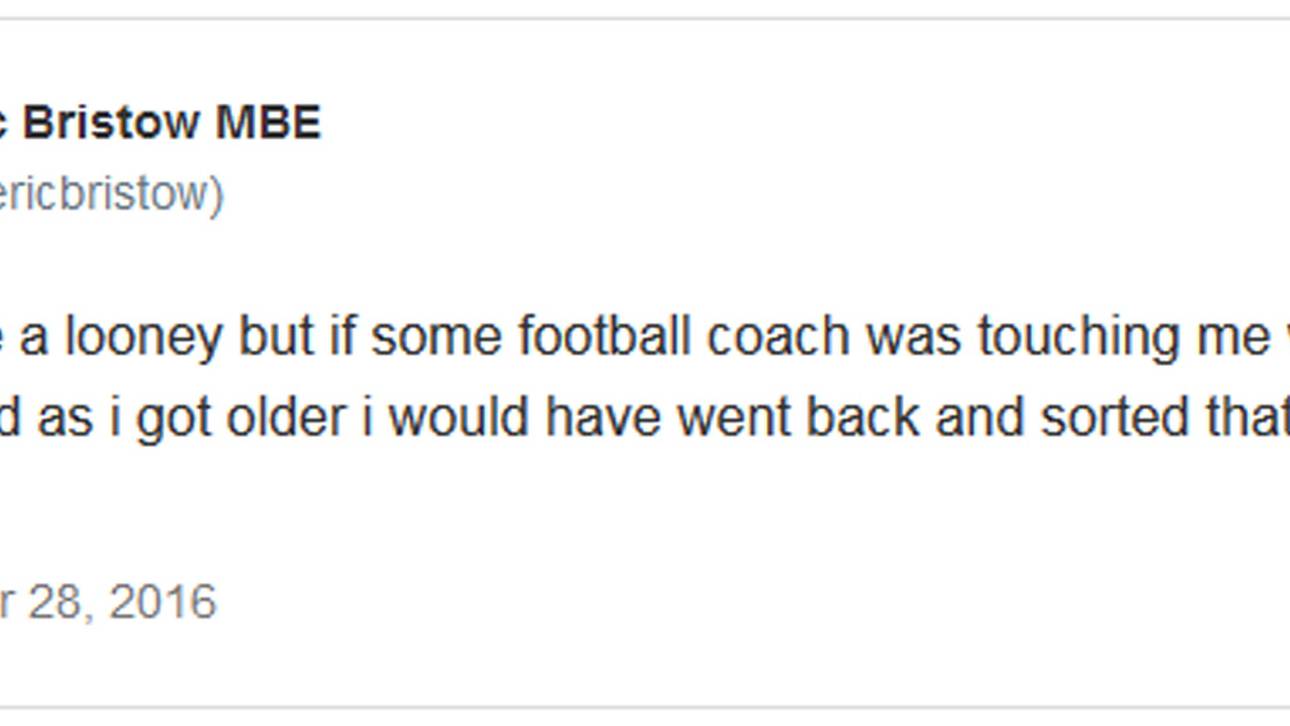Click the word 'and' before 'sorted'
Image resolution: width=1290 pixels, height=726 pixels.
(x=979, y=416)
